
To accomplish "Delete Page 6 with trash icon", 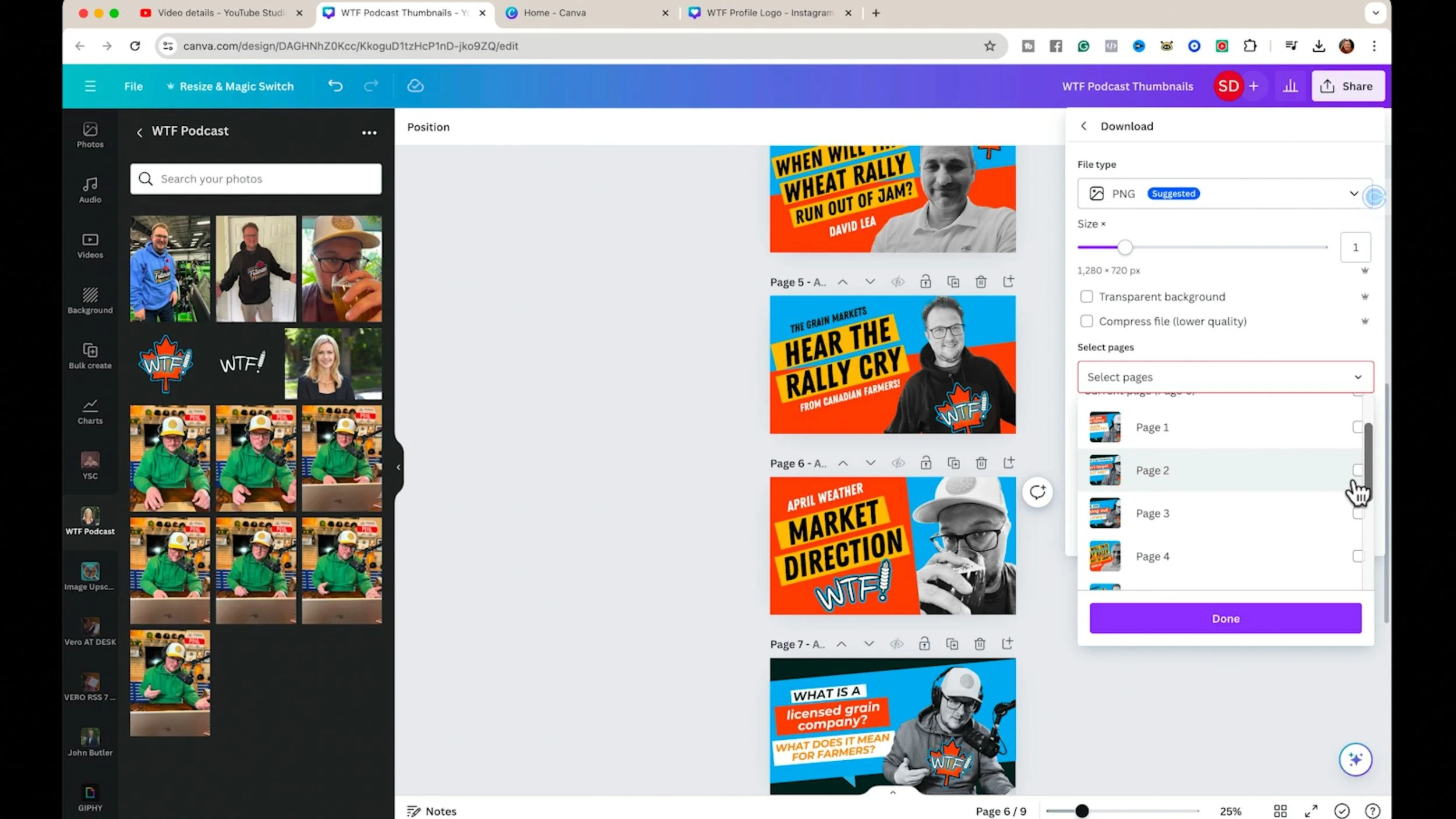I will tap(981, 463).
